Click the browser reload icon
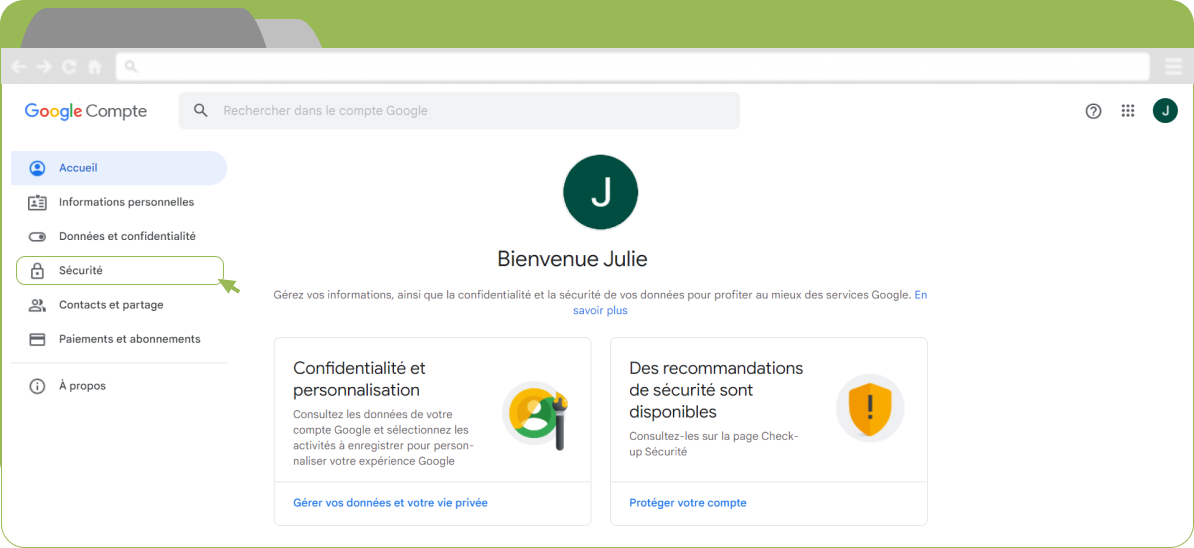This screenshot has height=548, width=1194. [69, 67]
